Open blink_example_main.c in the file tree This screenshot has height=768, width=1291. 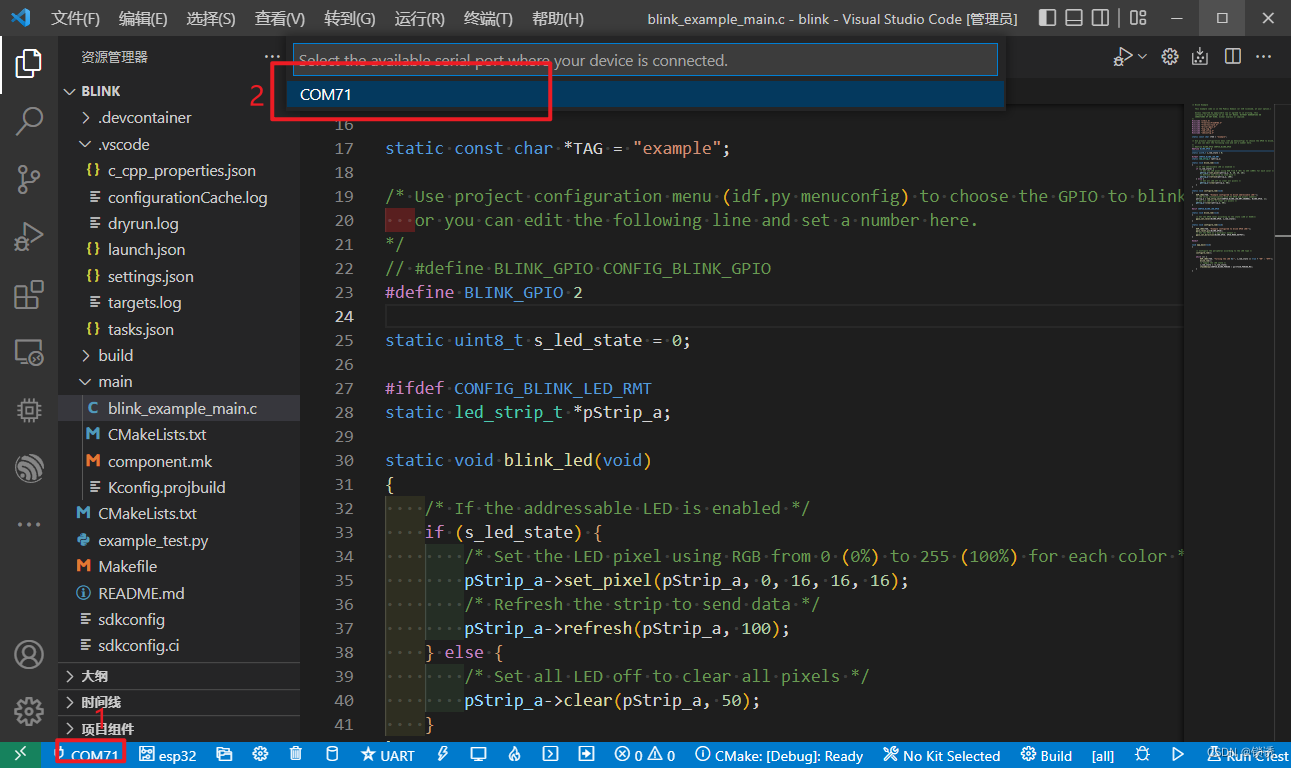pyautogui.click(x=179, y=408)
